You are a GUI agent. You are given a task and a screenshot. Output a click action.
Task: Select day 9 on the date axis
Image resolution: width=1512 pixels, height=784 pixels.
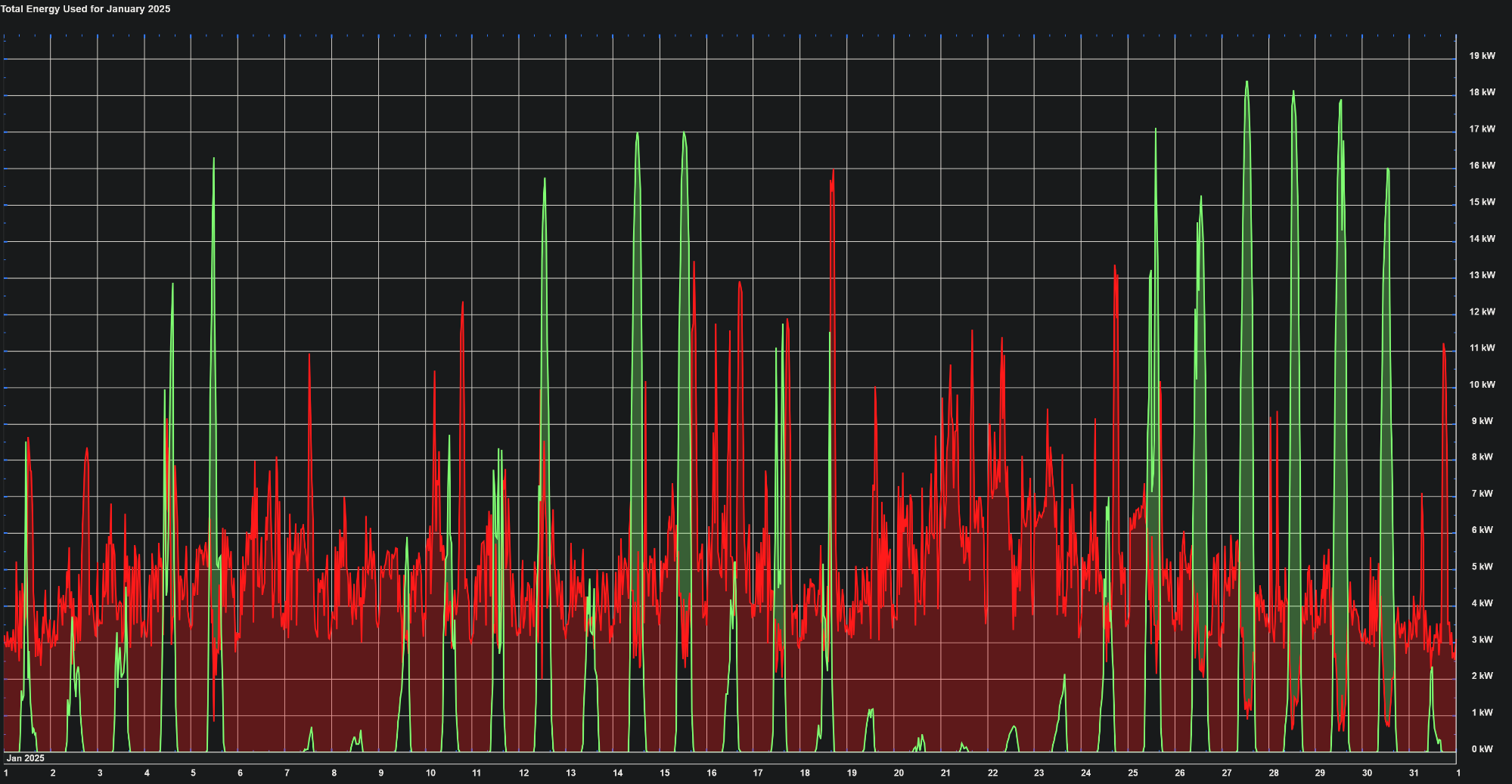click(x=381, y=773)
